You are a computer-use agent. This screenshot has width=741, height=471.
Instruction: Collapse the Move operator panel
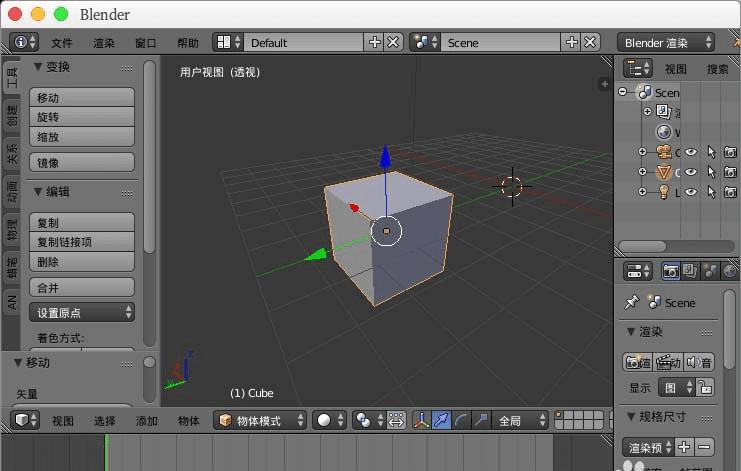(18, 362)
